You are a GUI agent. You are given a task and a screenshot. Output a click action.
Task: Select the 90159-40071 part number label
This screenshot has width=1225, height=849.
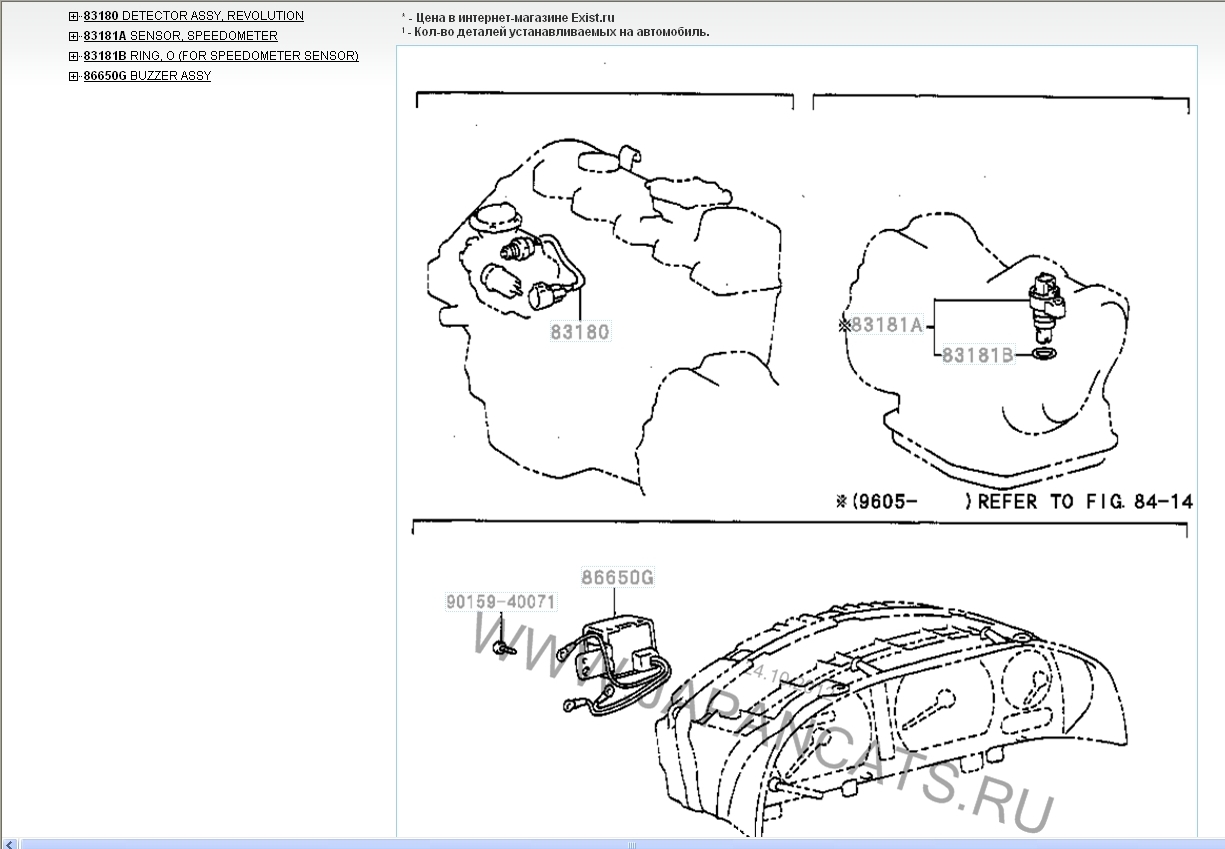click(500, 602)
